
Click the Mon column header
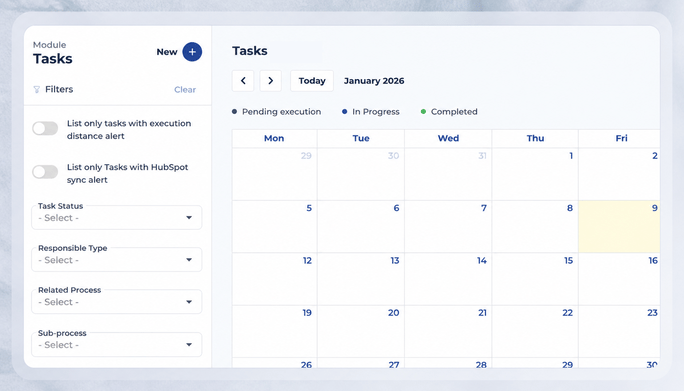pos(274,138)
